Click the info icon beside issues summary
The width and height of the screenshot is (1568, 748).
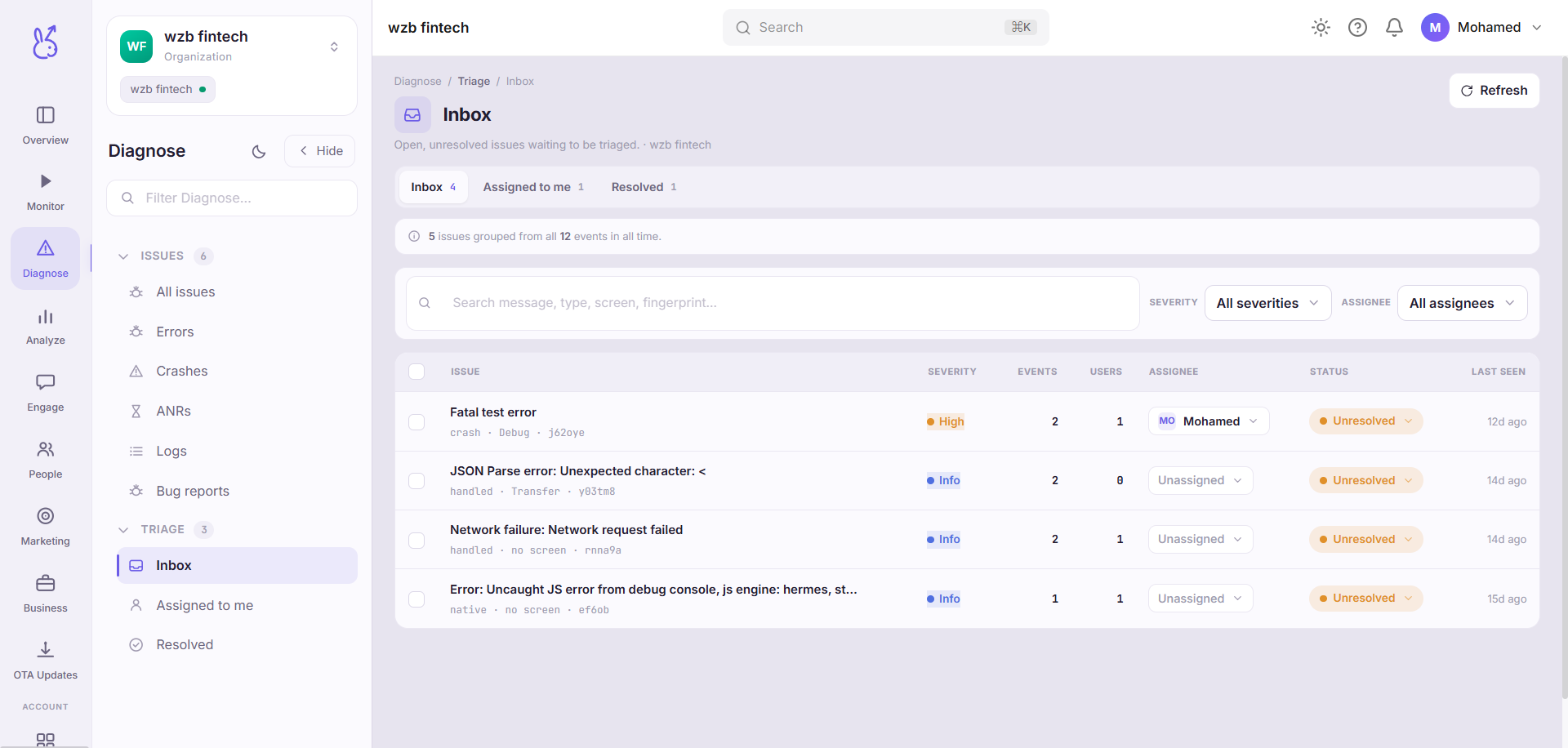tap(414, 237)
